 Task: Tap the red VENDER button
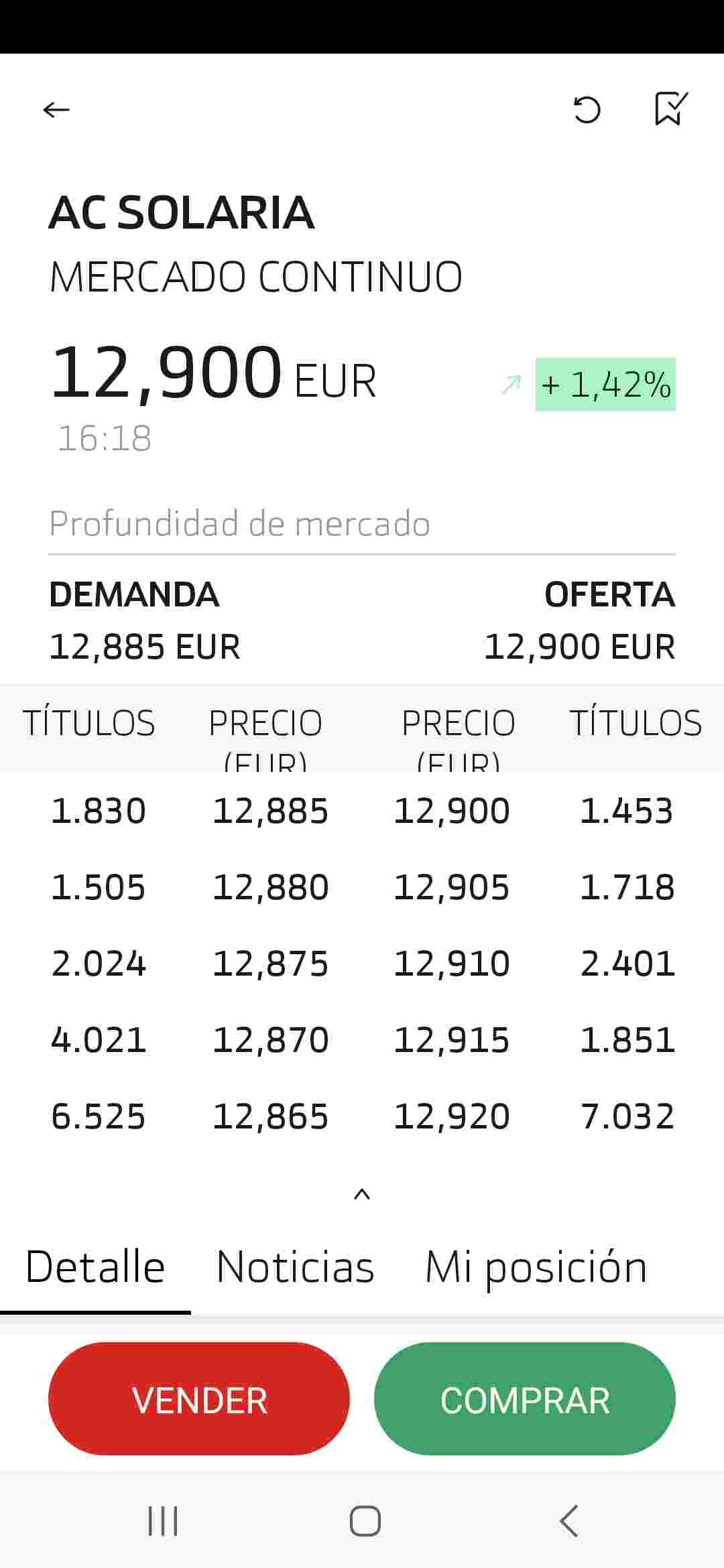pos(199,1398)
